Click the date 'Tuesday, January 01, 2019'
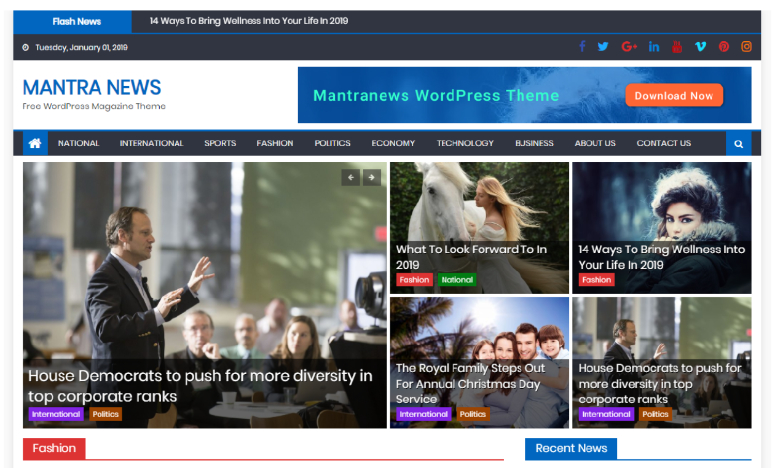The image size is (775, 468). [x=81, y=47]
